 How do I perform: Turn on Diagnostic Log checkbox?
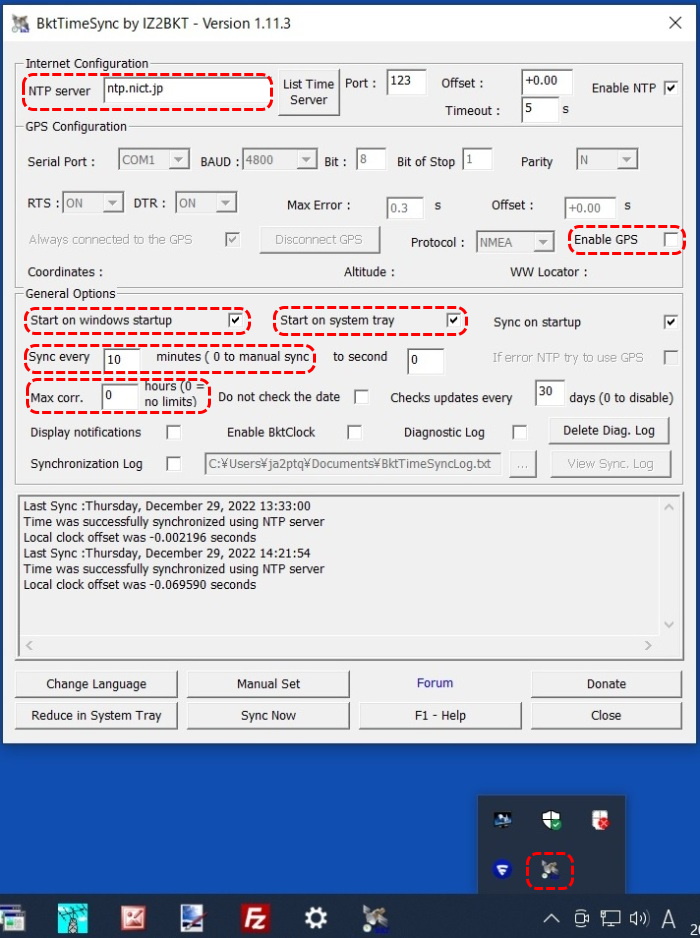click(x=519, y=433)
